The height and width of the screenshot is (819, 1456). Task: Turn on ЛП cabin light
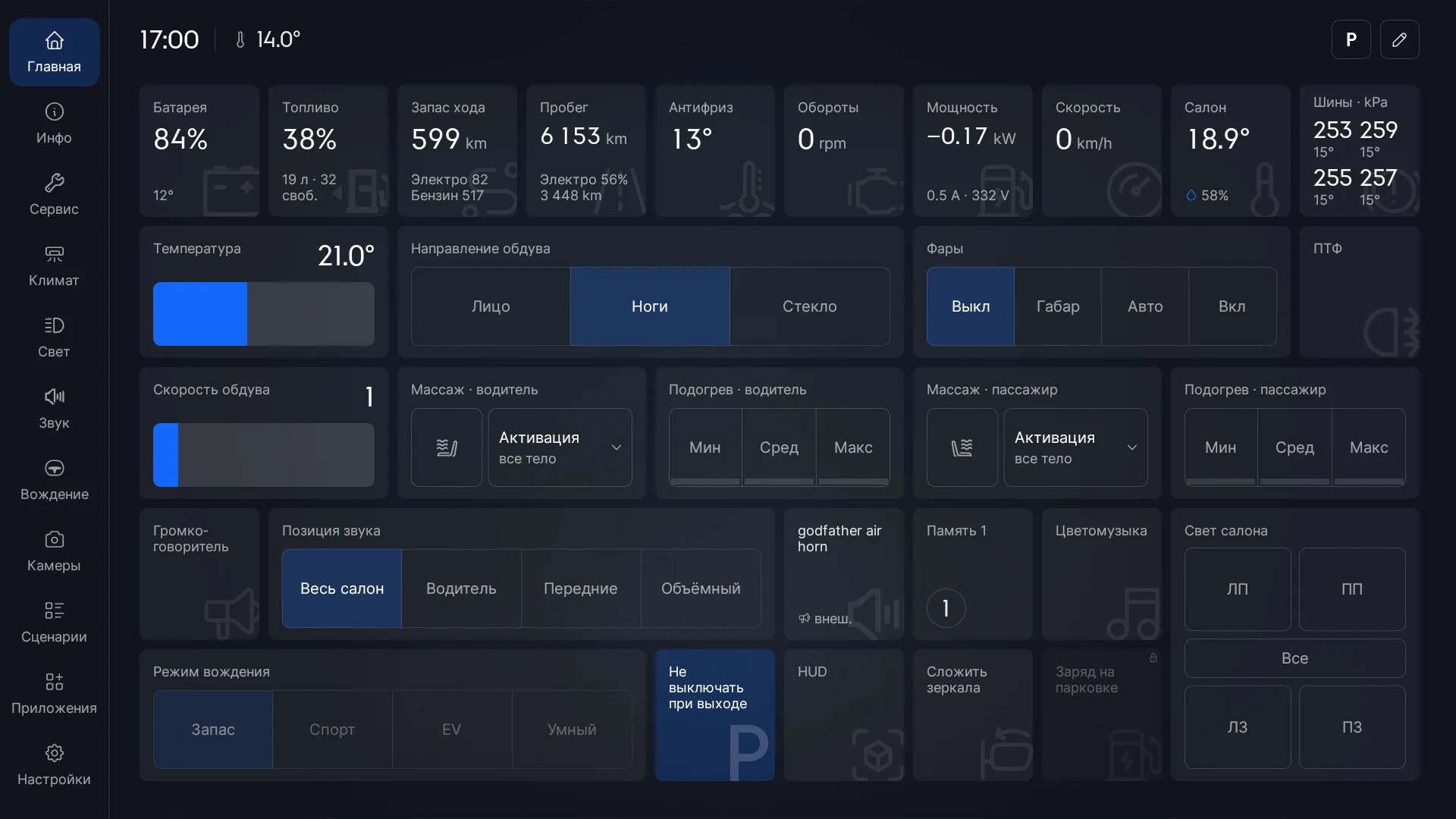tap(1238, 589)
